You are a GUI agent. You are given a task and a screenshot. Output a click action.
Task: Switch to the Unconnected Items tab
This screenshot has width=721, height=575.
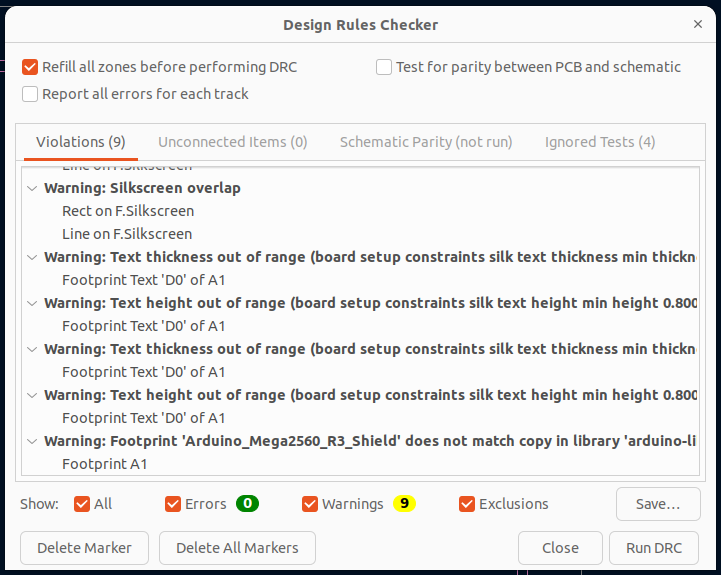pos(232,142)
